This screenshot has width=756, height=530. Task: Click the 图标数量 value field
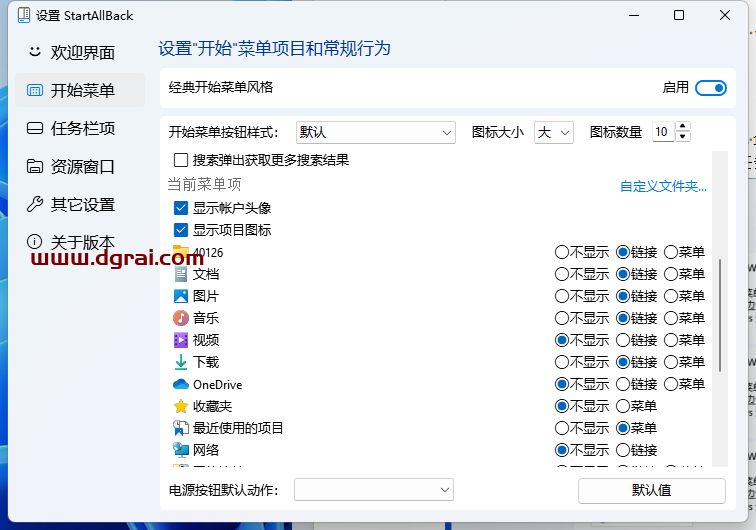[x=663, y=132]
